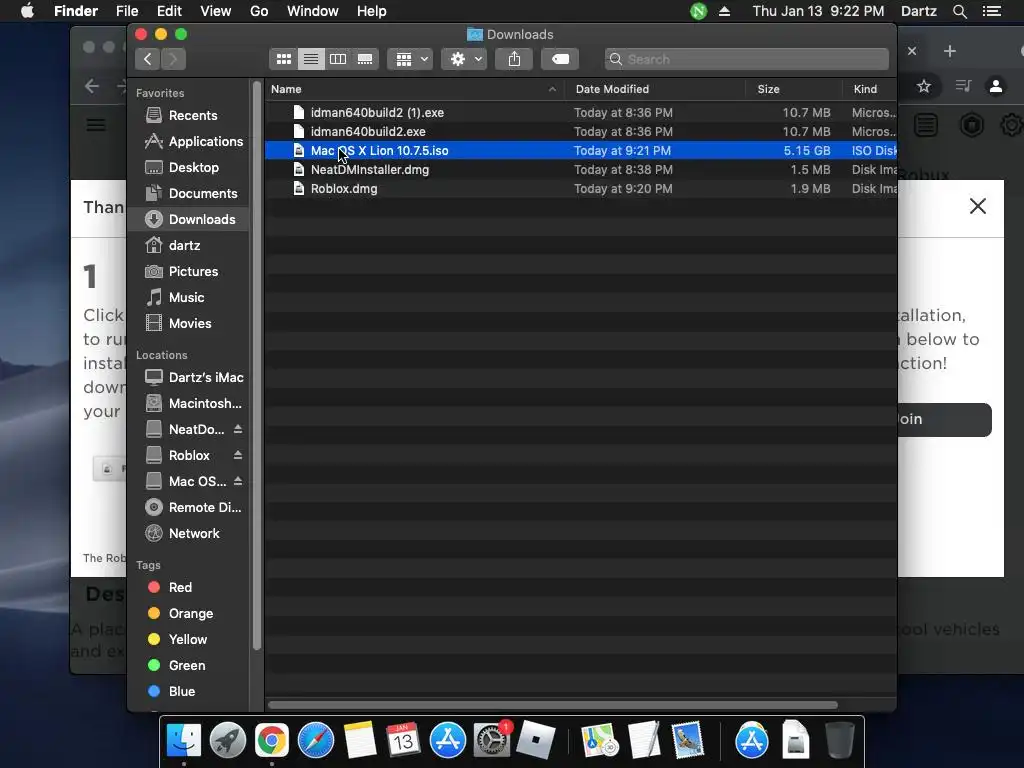Viewport: 1024px width, 768px height.
Task: Open System Preferences from the Dock
Action: pos(492,741)
